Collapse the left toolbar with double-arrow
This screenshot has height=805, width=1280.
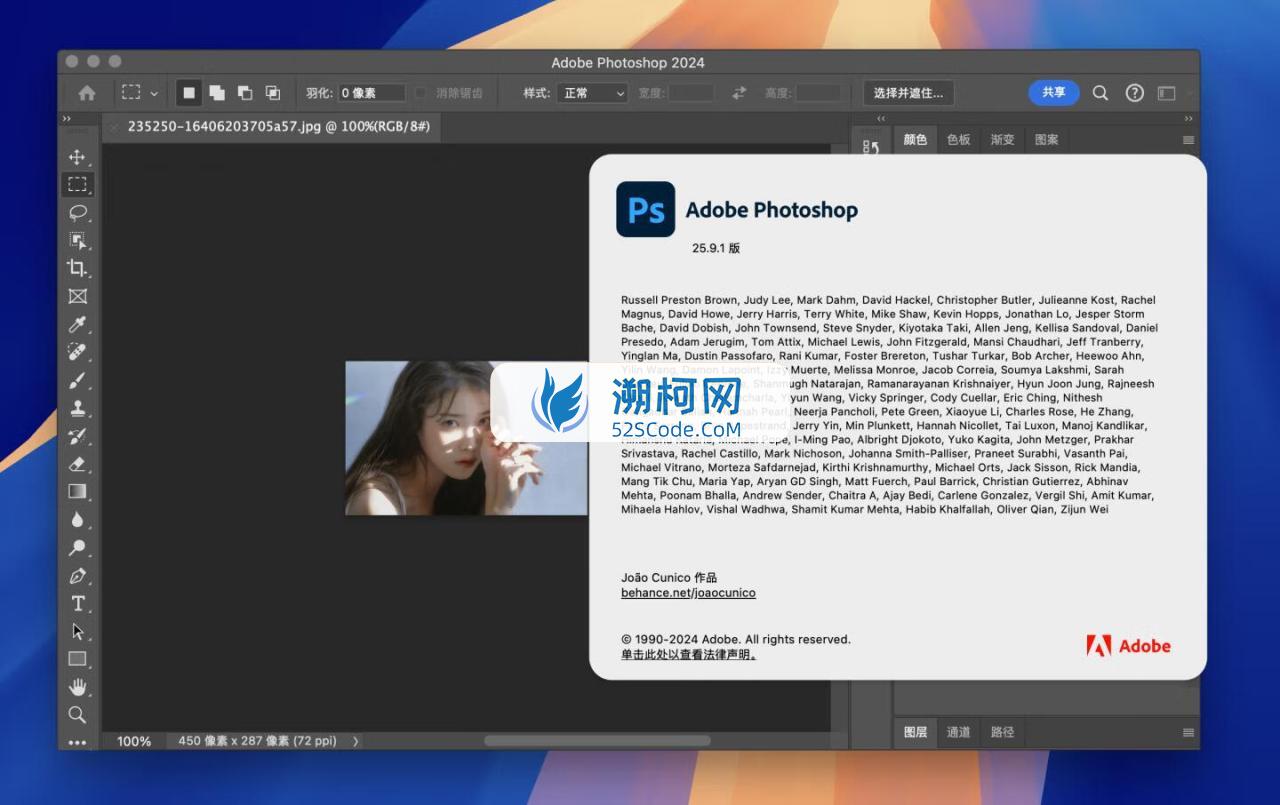point(67,119)
